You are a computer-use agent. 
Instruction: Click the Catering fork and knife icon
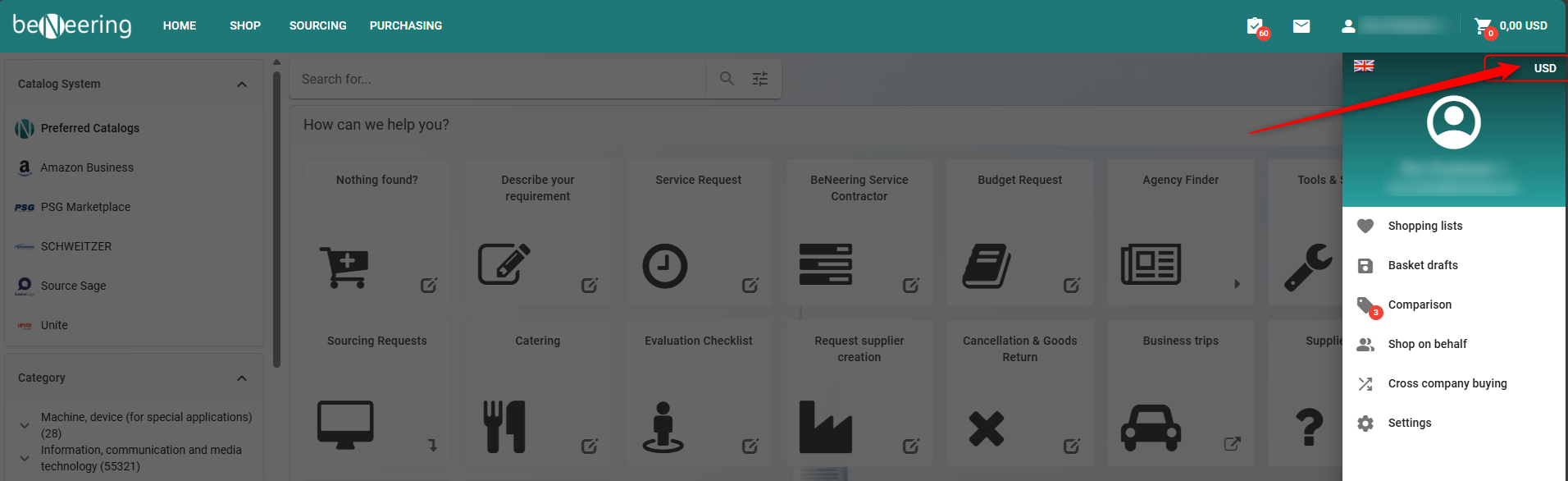click(x=504, y=427)
